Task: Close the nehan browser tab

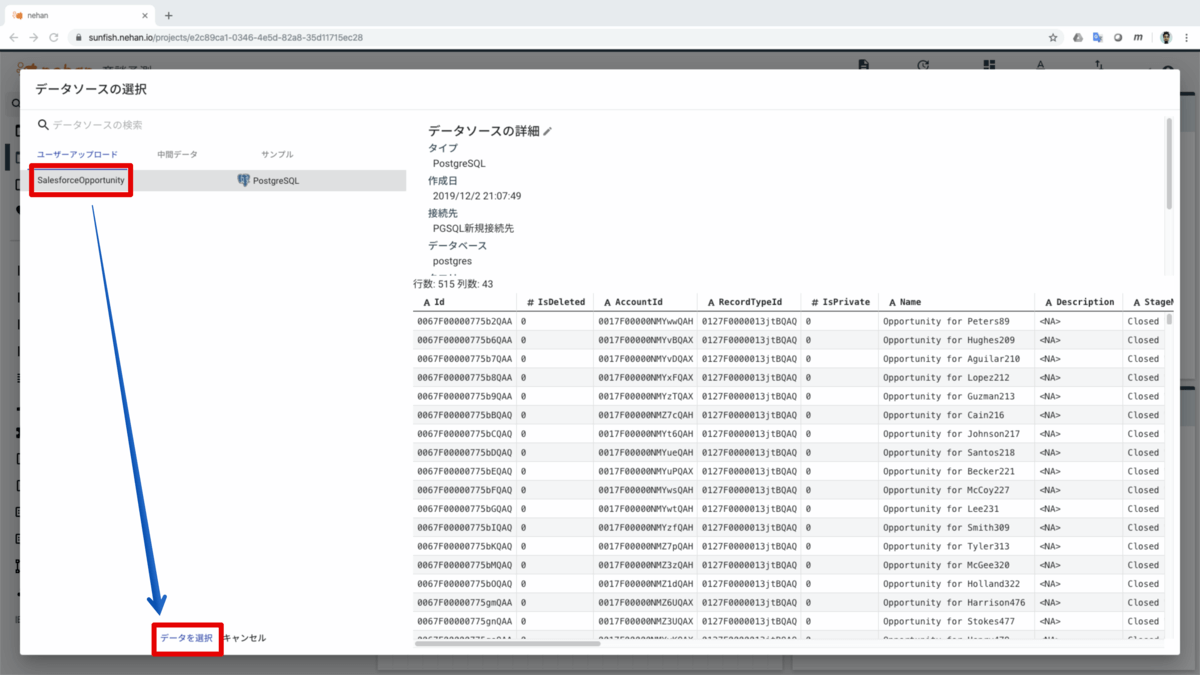Action: tap(147, 15)
